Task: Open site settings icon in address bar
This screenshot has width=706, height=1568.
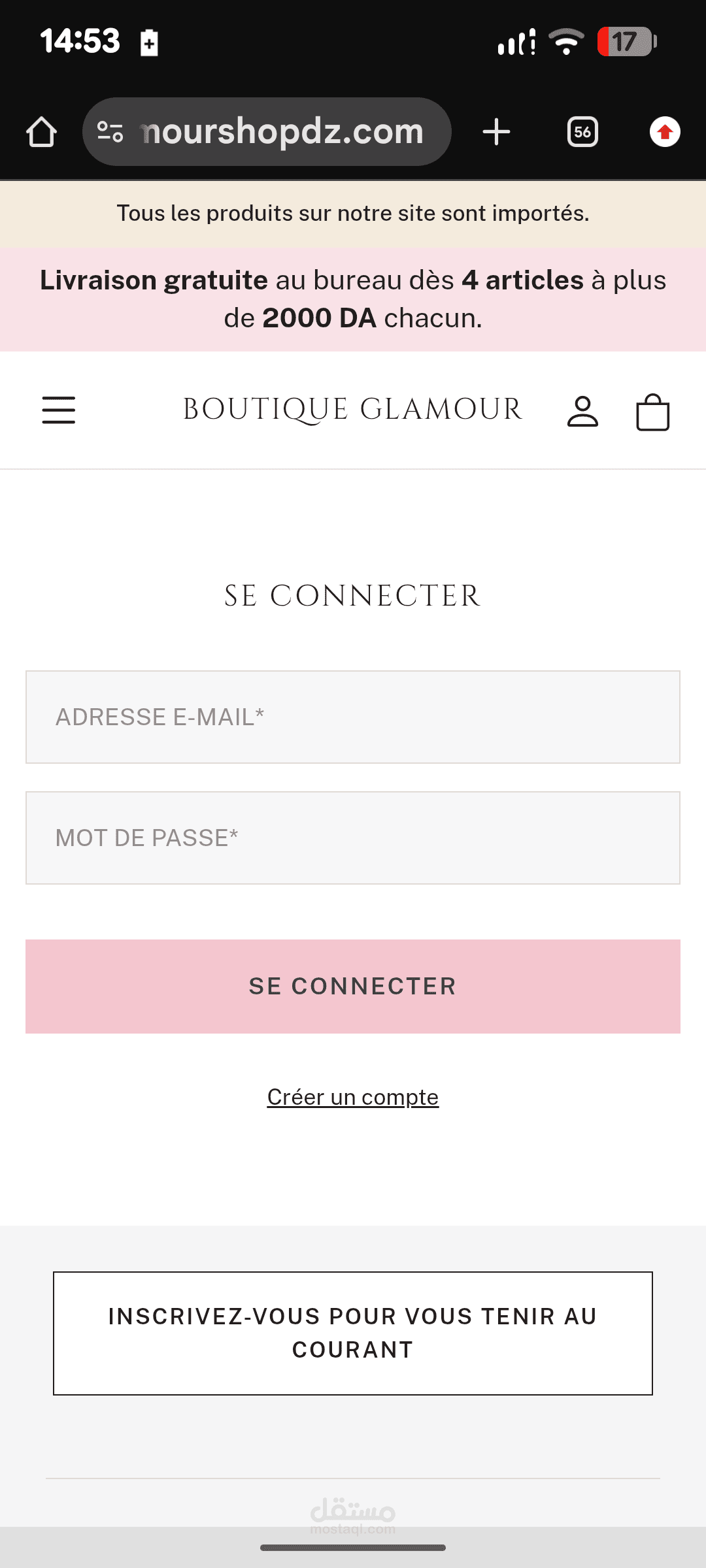Action: (110, 132)
